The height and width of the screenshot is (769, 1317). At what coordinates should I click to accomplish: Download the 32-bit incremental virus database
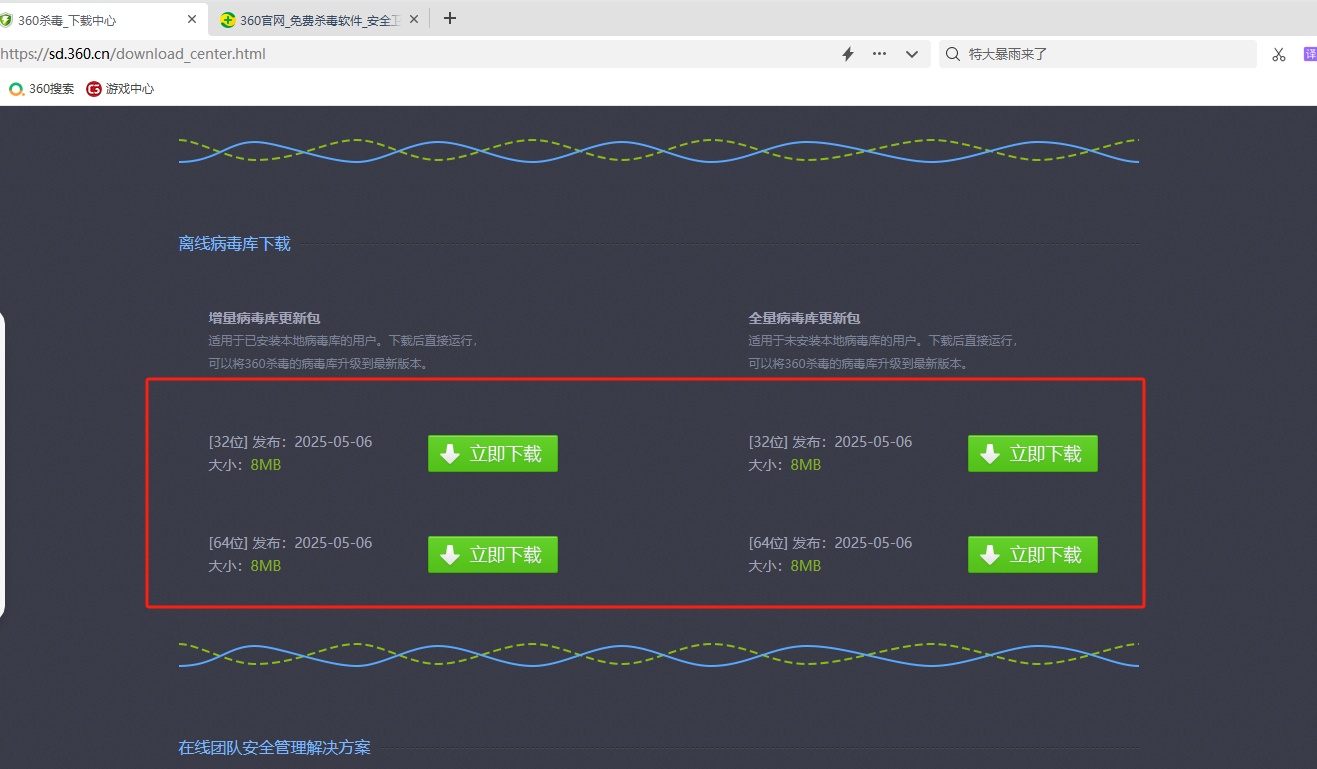(x=493, y=454)
